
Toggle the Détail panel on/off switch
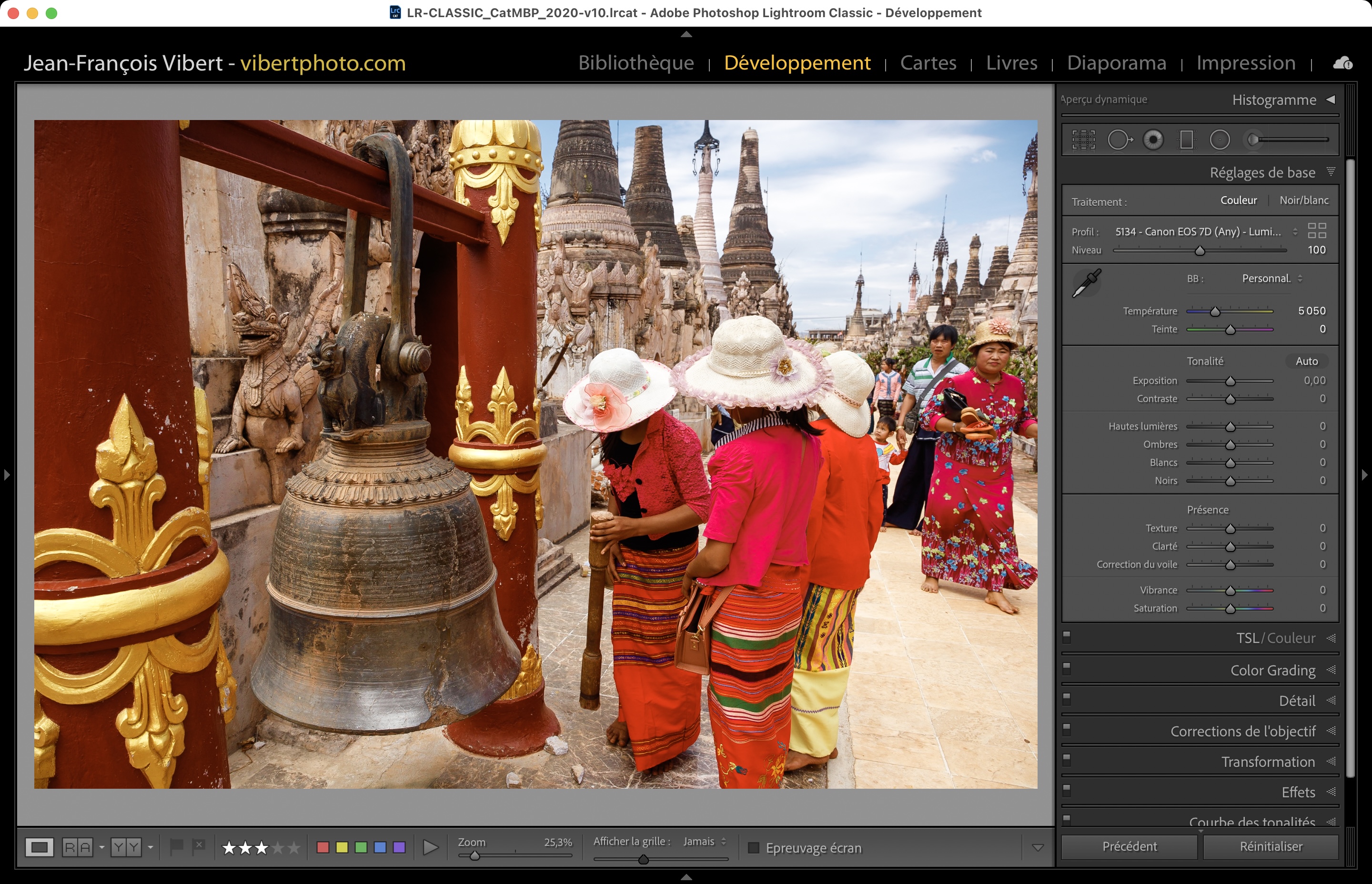1067,699
